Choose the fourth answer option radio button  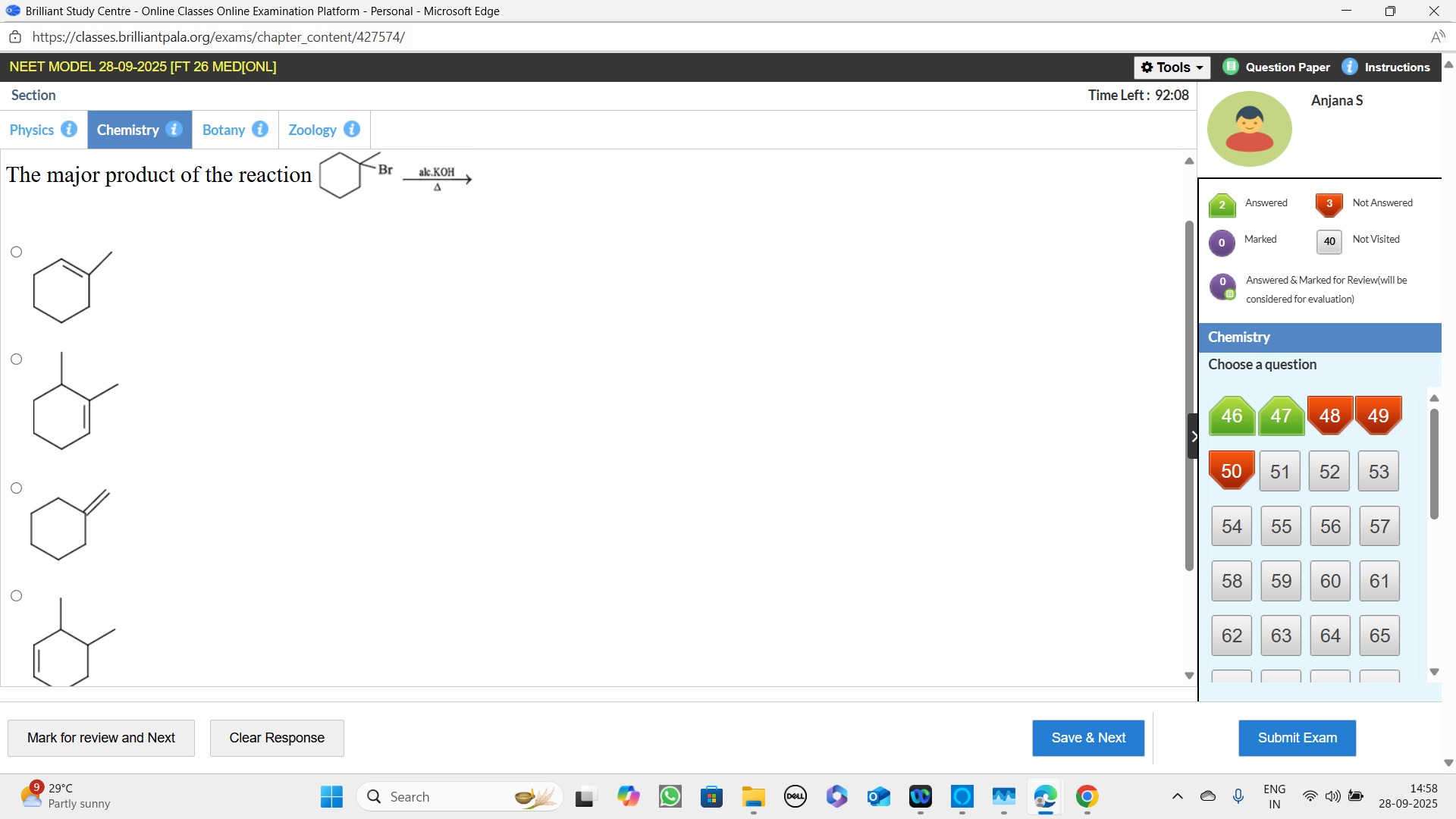[x=17, y=596]
